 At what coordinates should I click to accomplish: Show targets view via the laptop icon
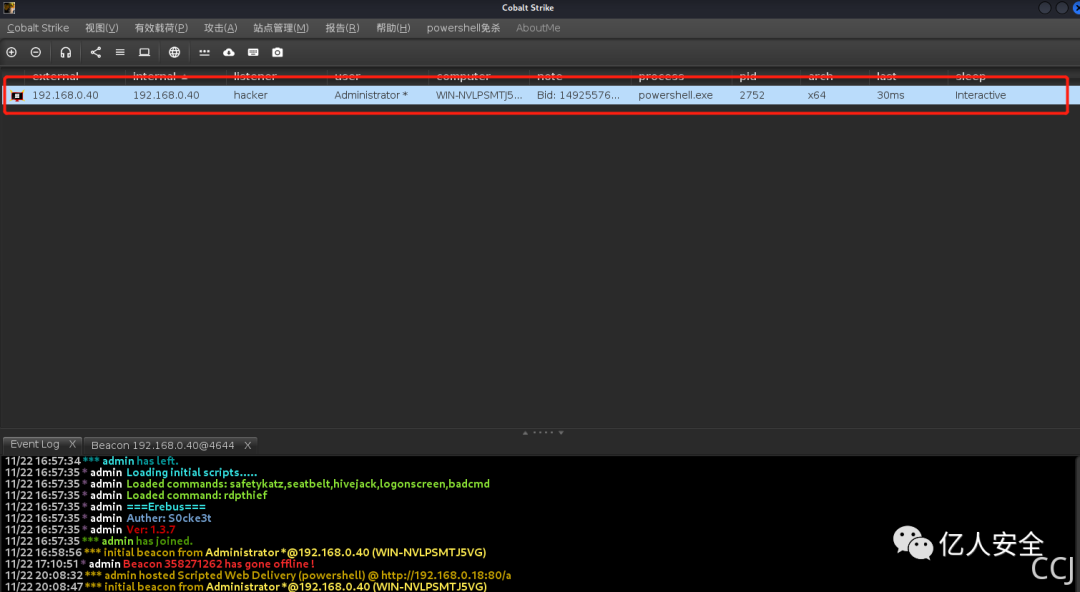pyautogui.click(x=144, y=52)
